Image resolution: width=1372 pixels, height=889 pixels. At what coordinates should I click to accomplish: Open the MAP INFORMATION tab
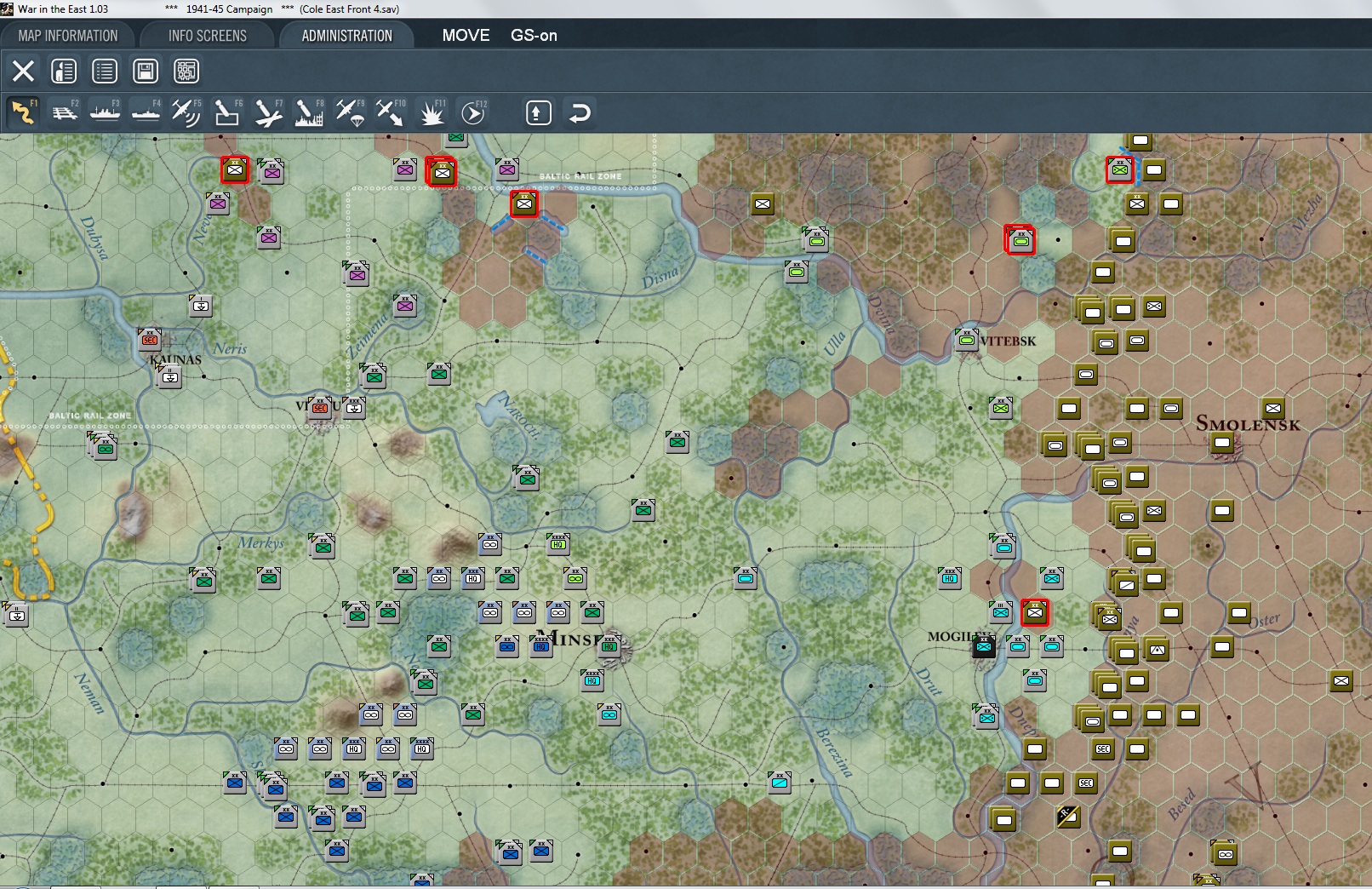point(68,36)
